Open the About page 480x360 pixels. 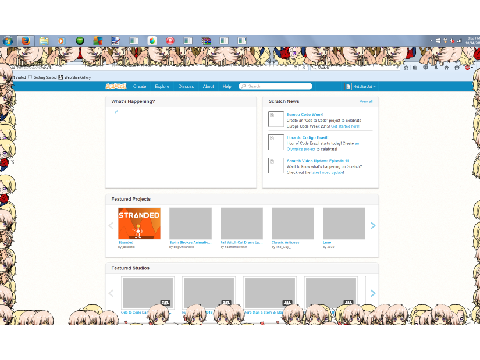208,86
